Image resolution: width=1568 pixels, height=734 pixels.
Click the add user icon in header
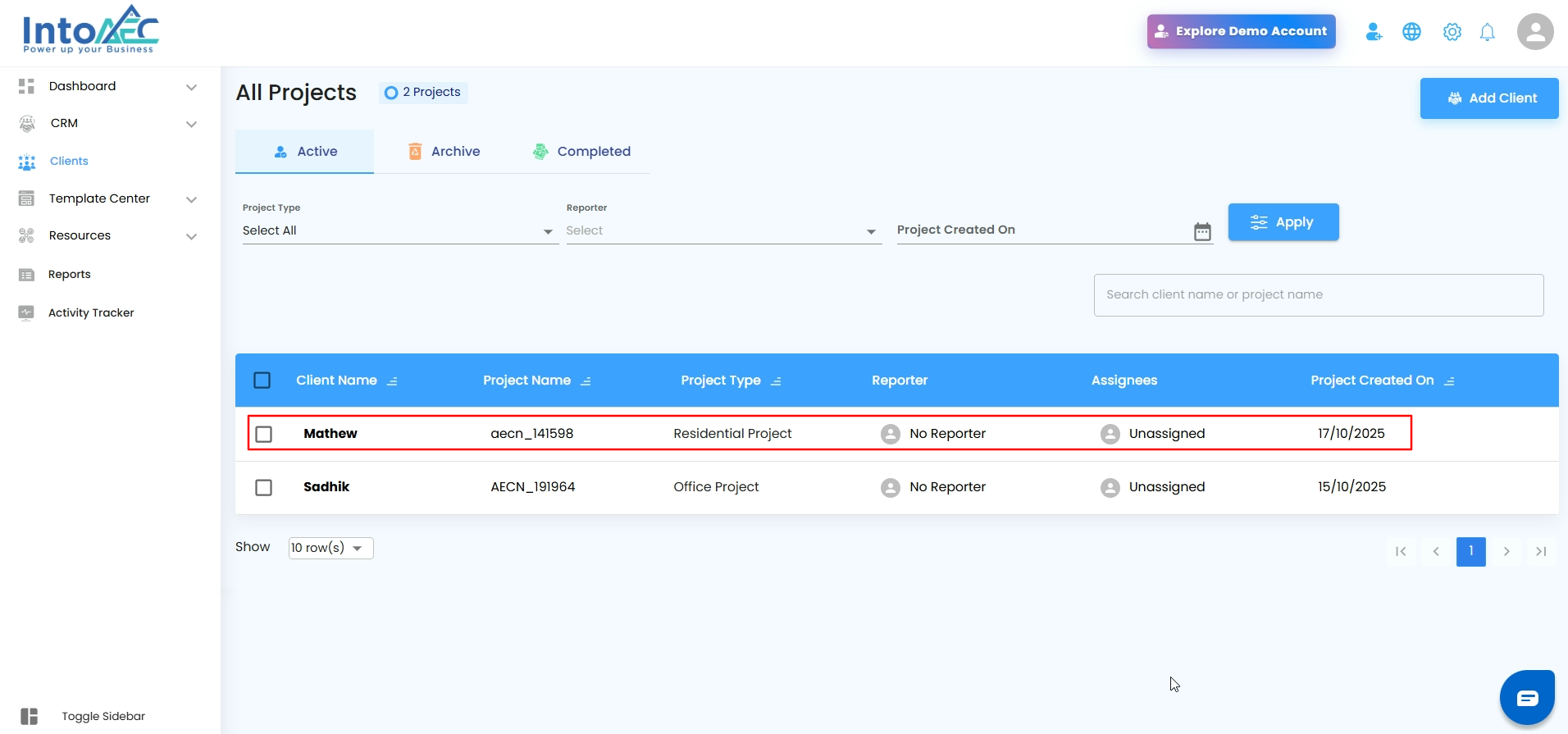tap(1374, 32)
